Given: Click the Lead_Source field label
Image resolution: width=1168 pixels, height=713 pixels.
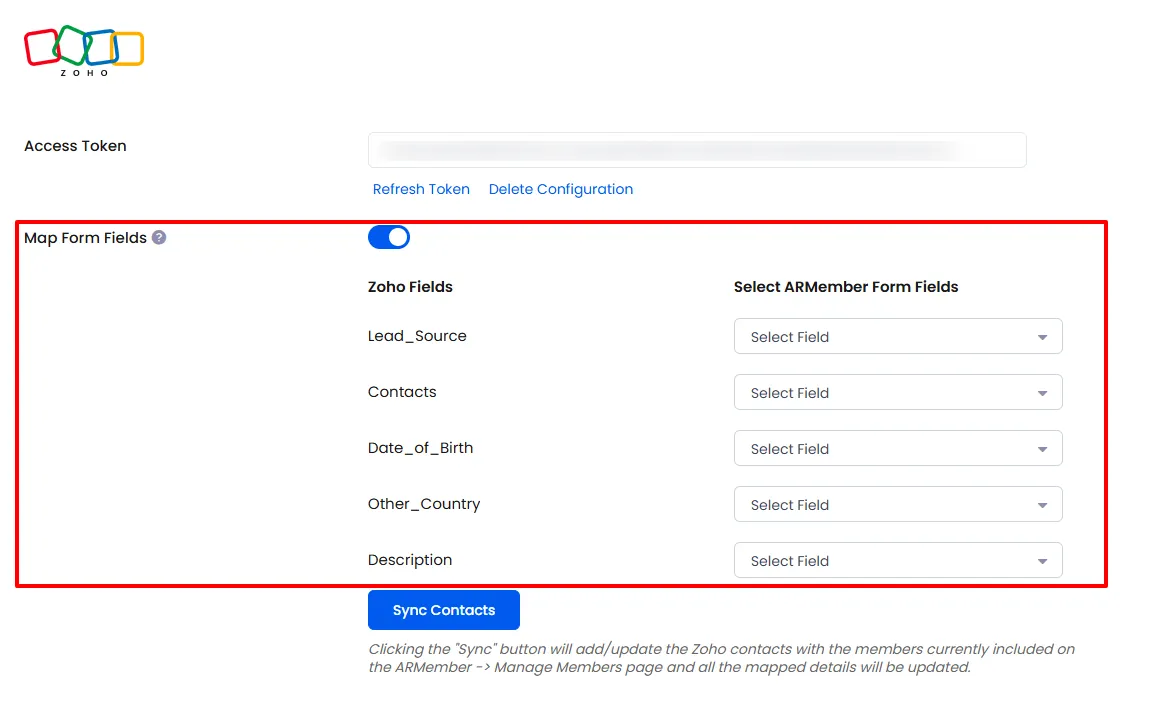Looking at the screenshot, I should click(417, 336).
